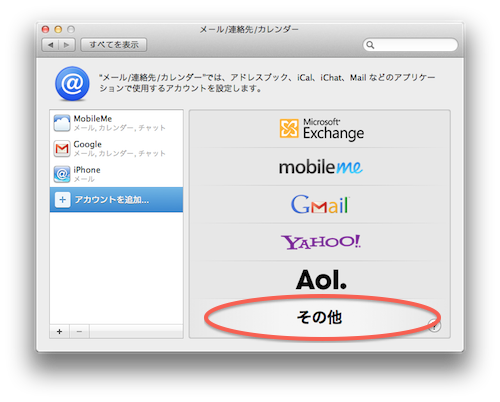The image size is (500, 402).
Task: Choose the Microsoft Exchange logo
Action: tap(322, 129)
